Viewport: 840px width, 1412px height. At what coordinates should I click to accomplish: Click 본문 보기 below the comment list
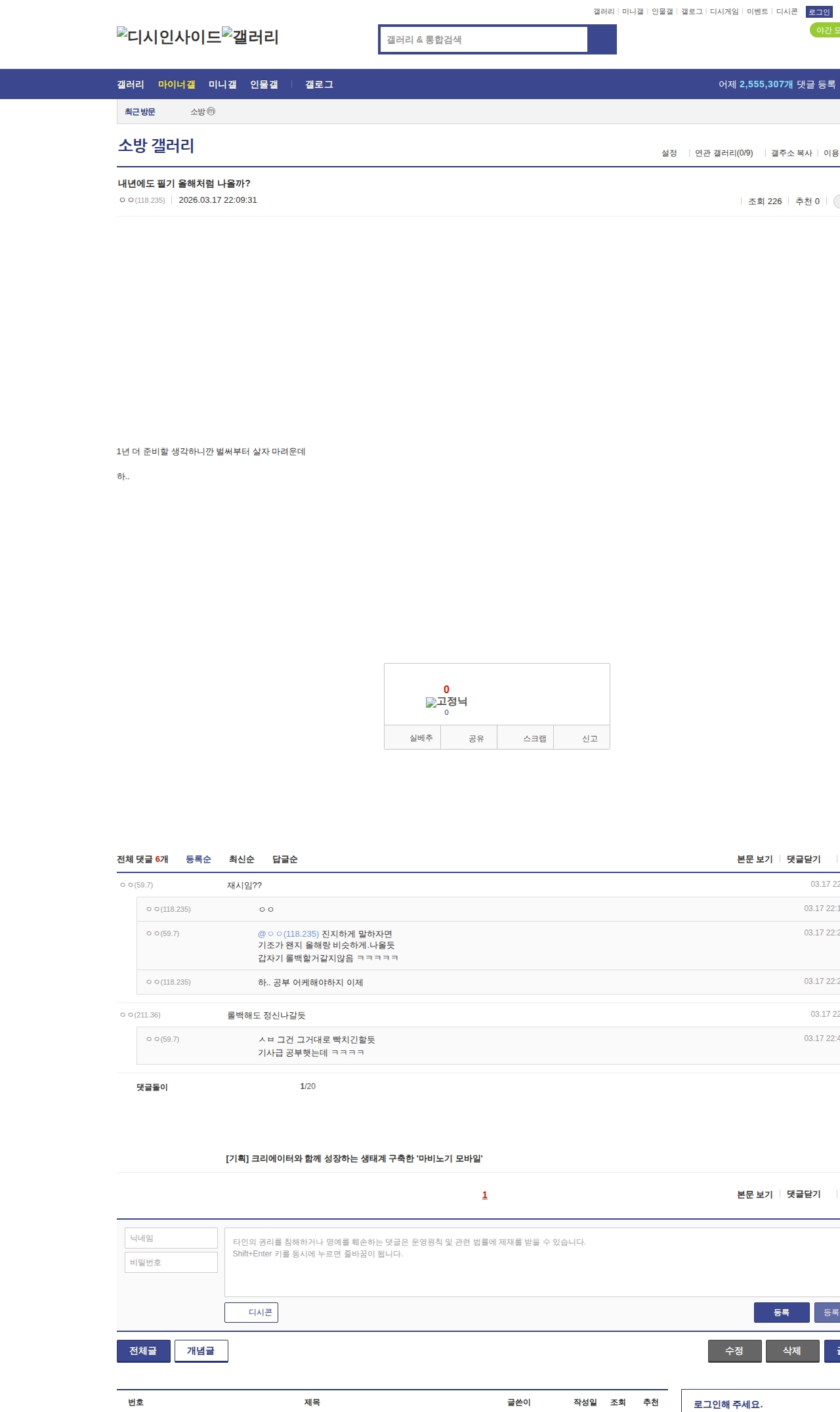(x=755, y=1194)
